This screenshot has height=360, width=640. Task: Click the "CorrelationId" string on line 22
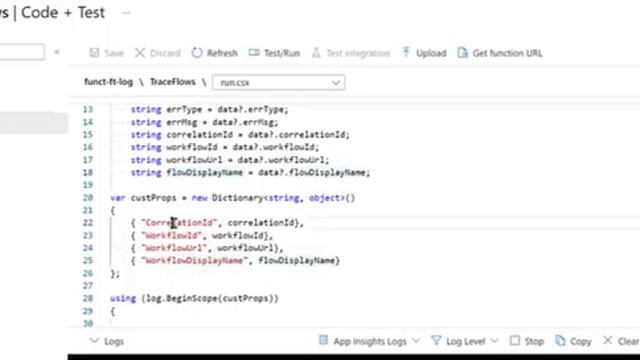[179, 223]
